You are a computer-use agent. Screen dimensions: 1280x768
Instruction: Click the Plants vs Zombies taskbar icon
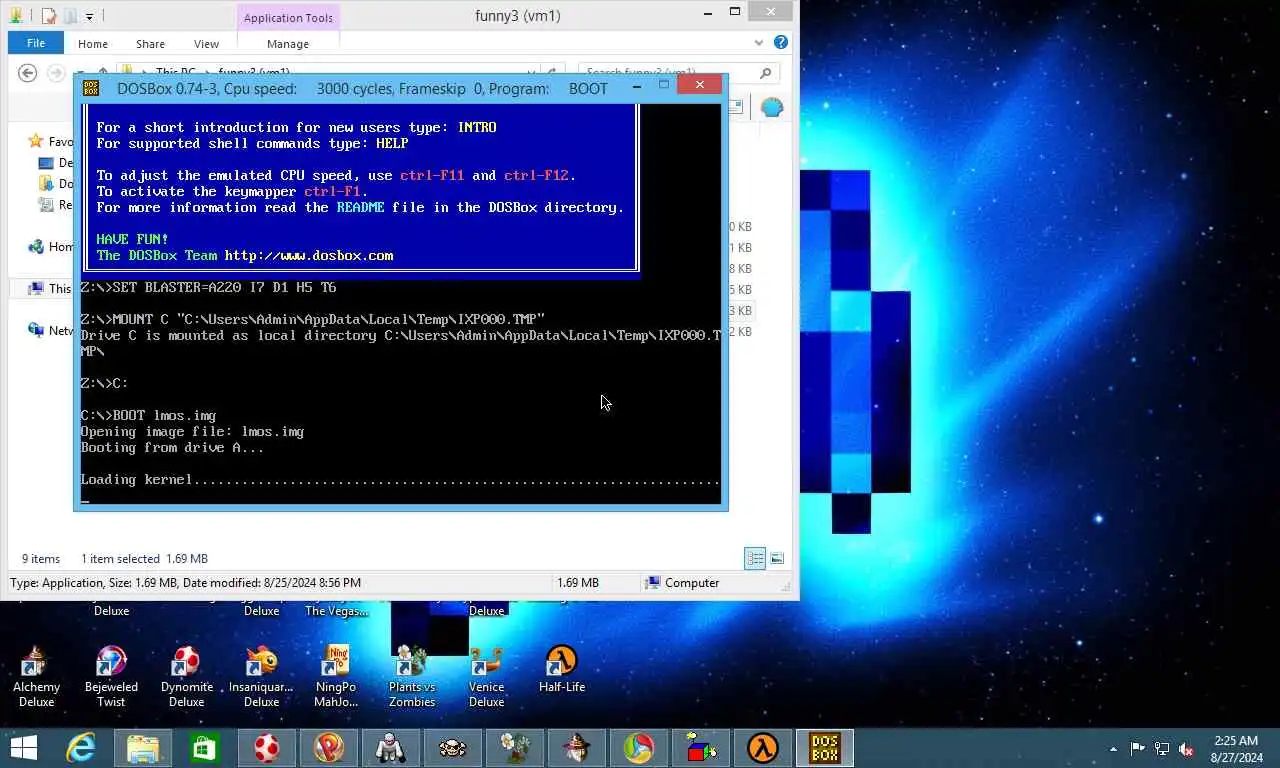[514, 748]
